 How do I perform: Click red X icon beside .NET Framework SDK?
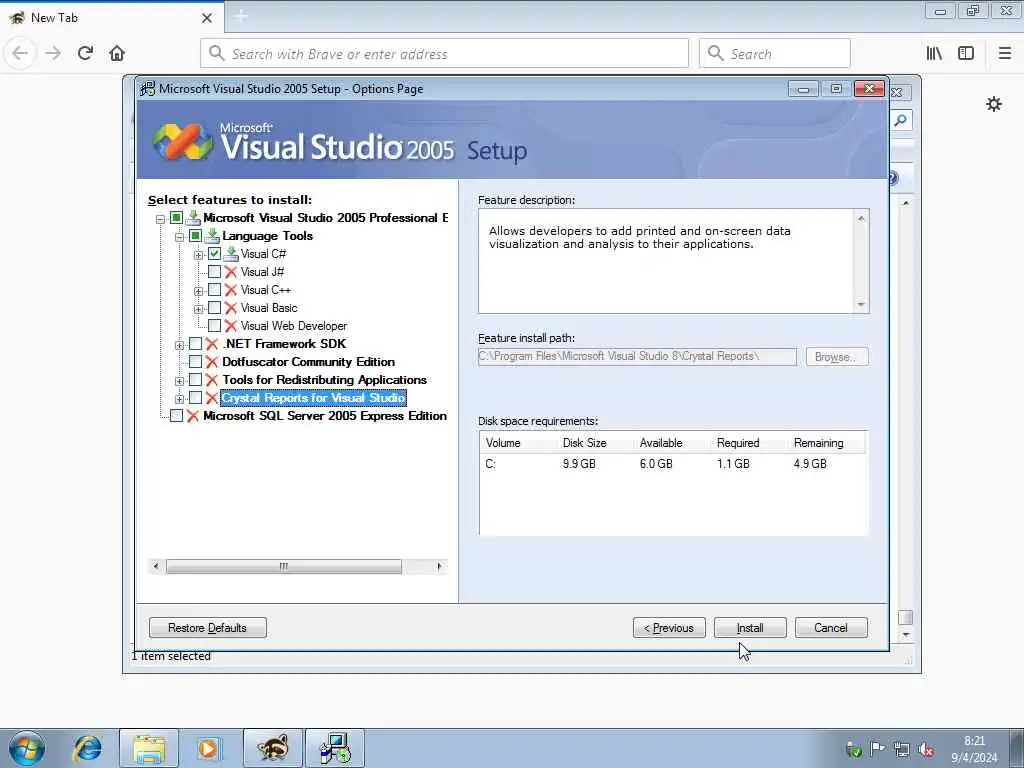coord(212,344)
